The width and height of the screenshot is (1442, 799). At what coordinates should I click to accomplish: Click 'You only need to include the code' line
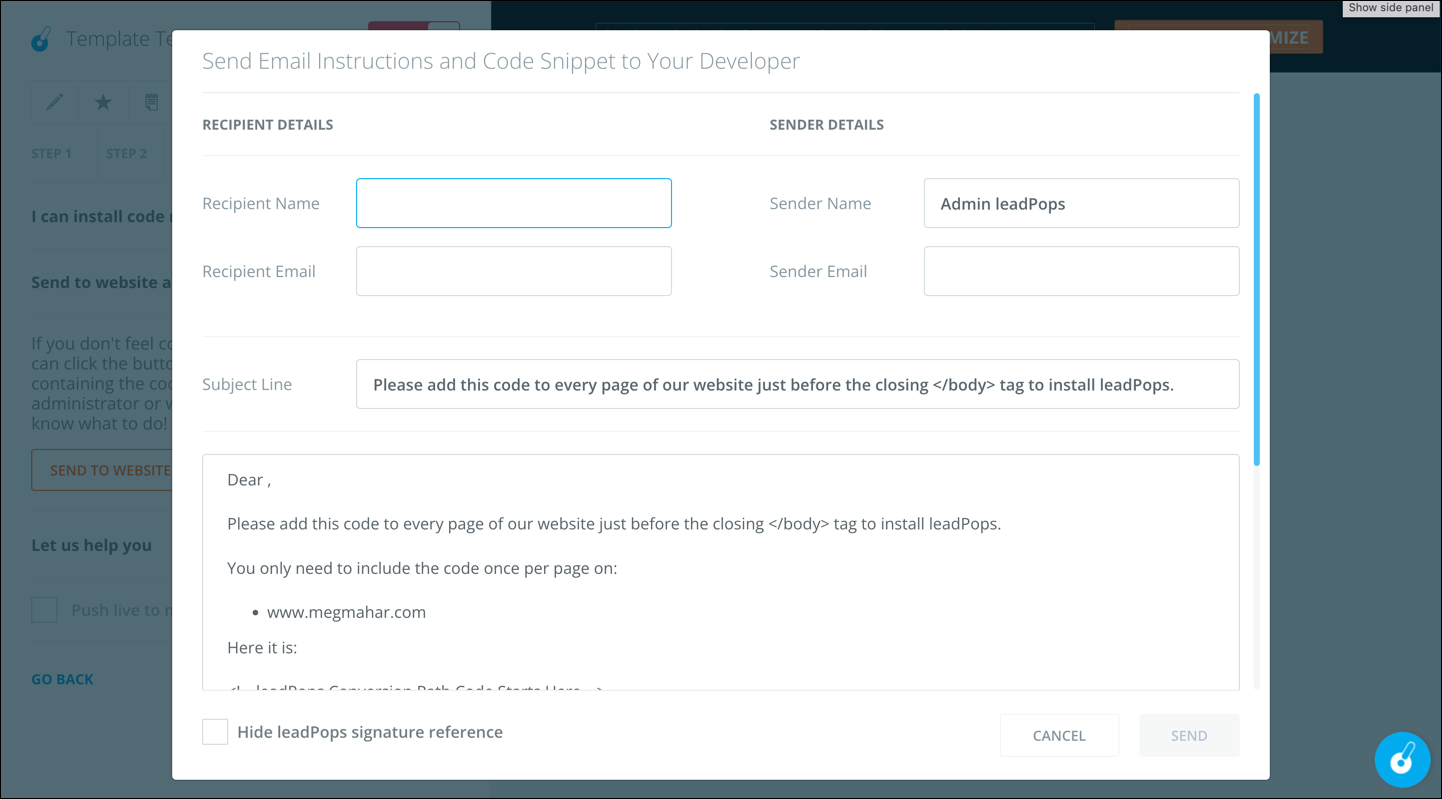click(x=422, y=568)
